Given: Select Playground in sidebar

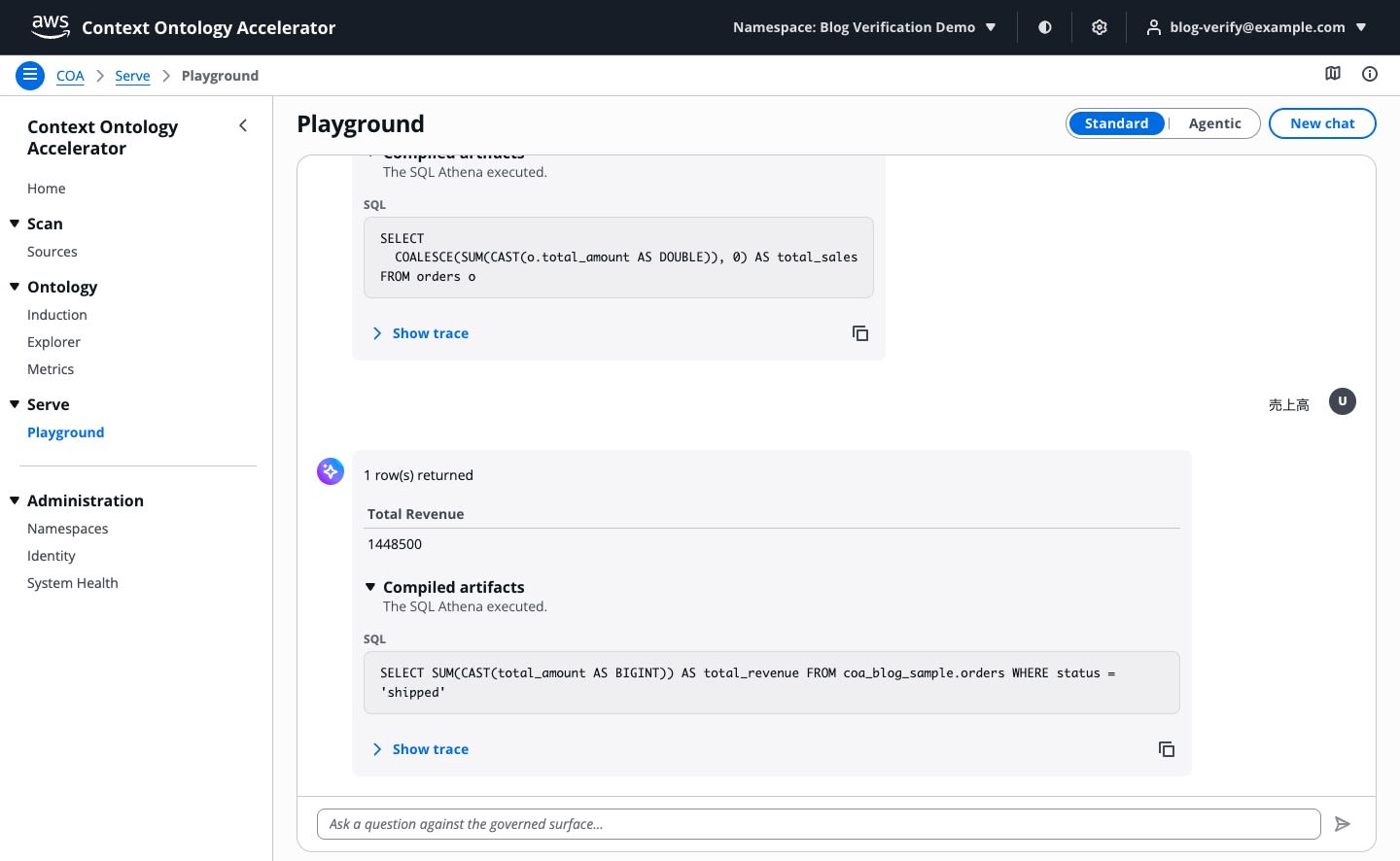Looking at the screenshot, I should [66, 432].
